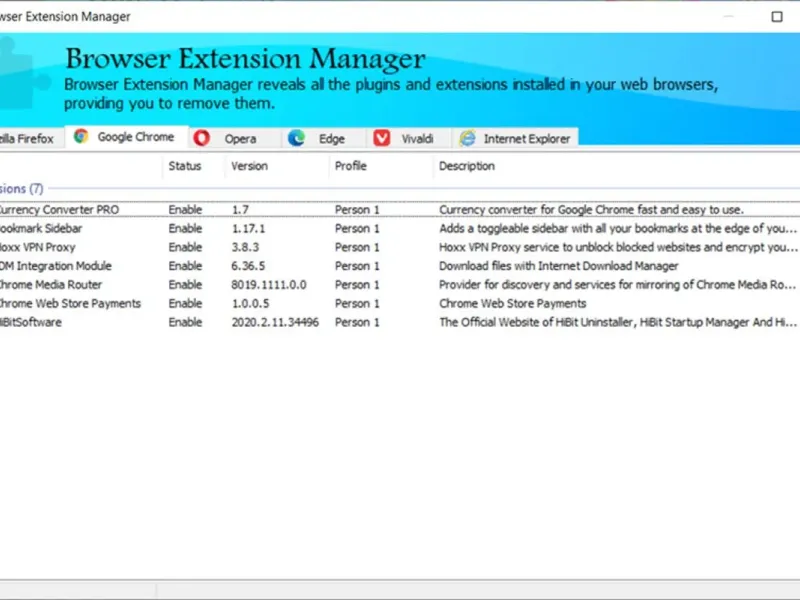Click the Edge browser logo icon
Image resolution: width=800 pixels, height=600 pixels.
(296, 138)
